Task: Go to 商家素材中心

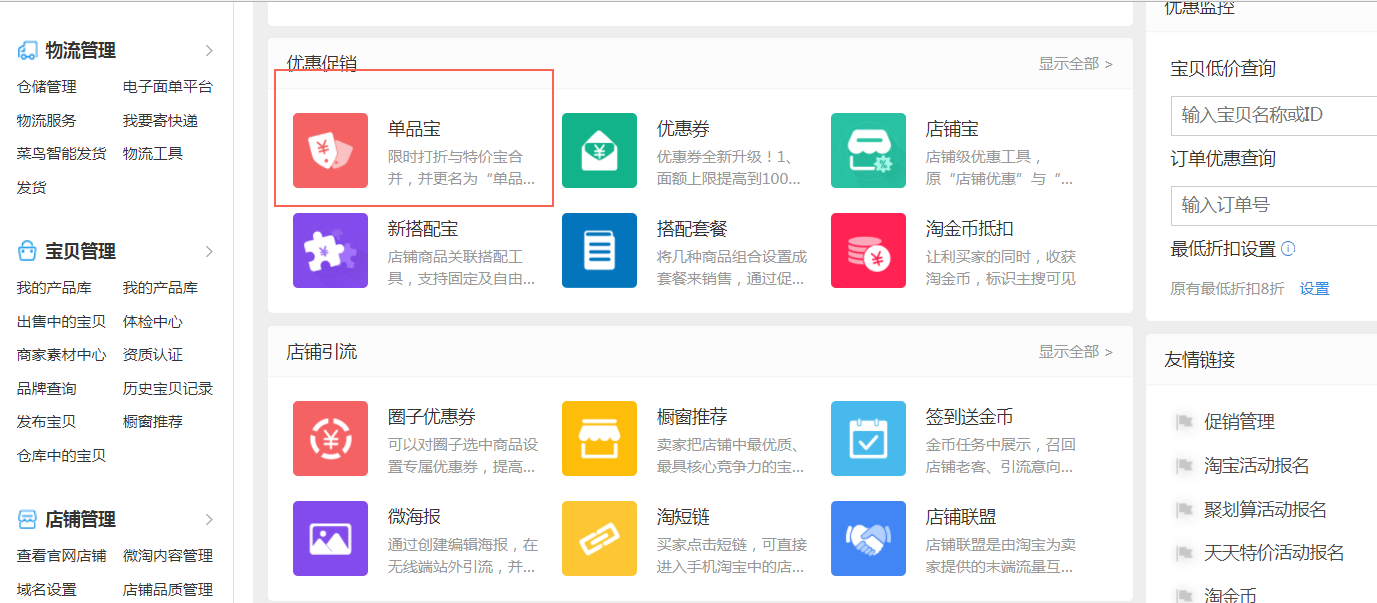Action: click(x=61, y=355)
